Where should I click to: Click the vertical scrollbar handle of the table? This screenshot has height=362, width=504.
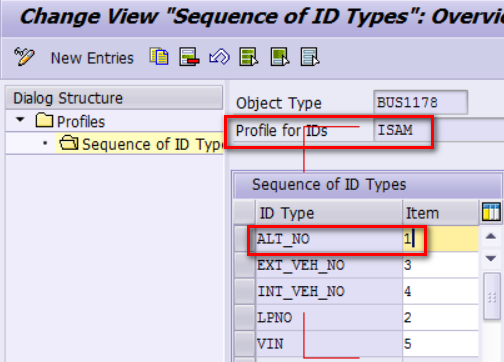[492, 296]
